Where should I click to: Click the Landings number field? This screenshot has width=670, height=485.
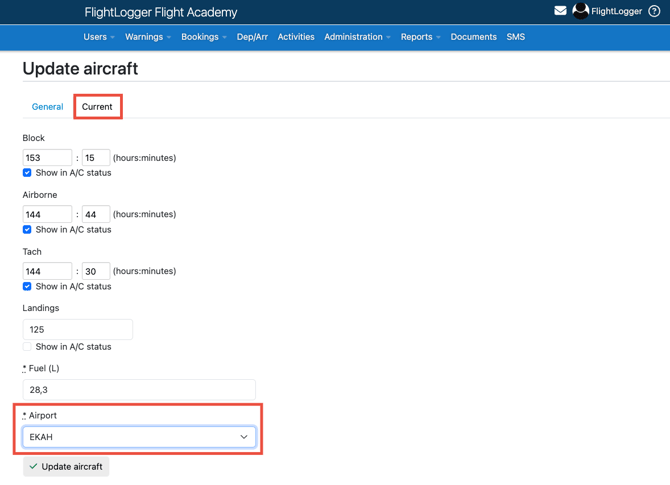coord(77,329)
